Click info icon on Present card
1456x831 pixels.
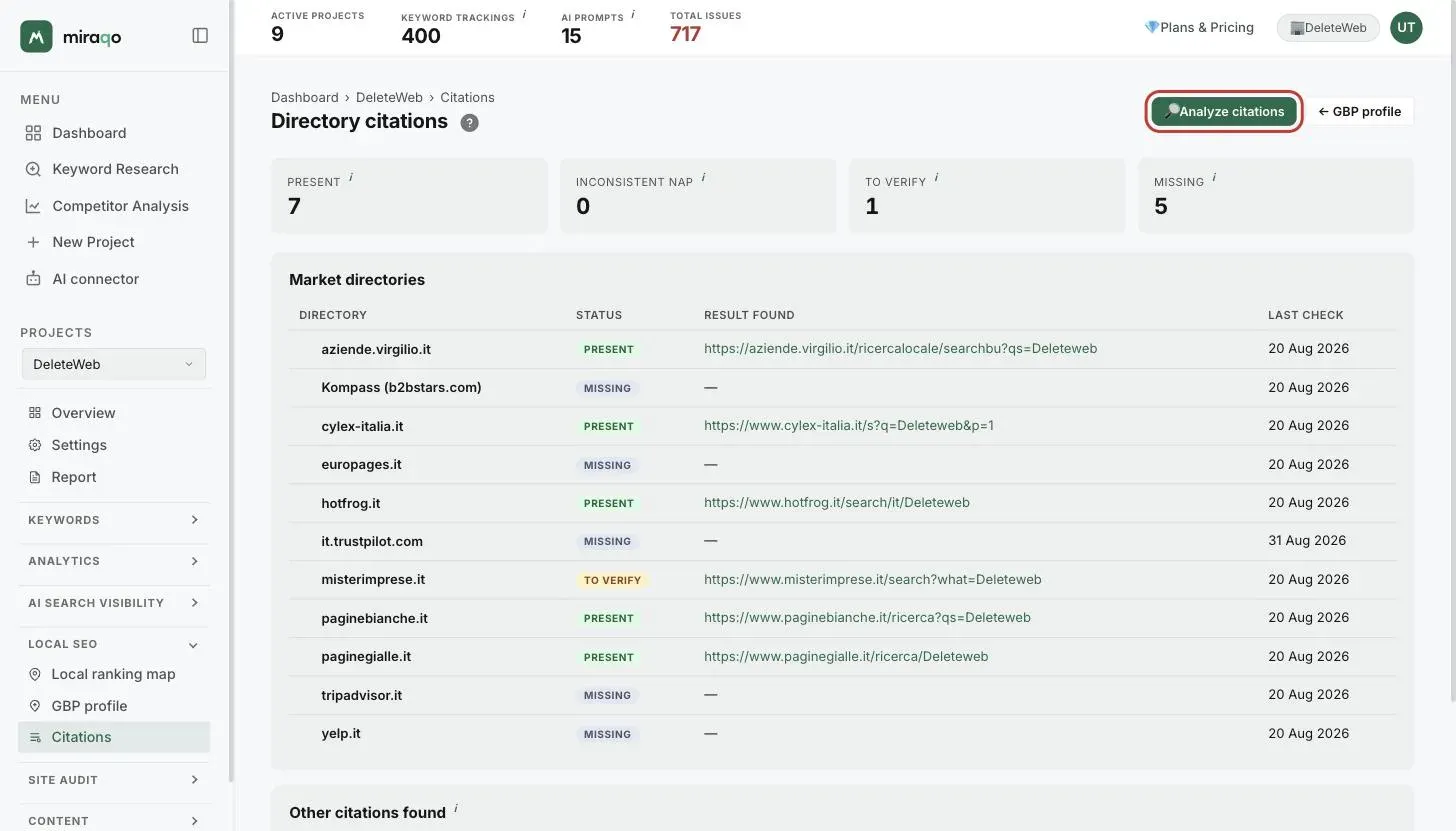pyautogui.click(x=351, y=177)
